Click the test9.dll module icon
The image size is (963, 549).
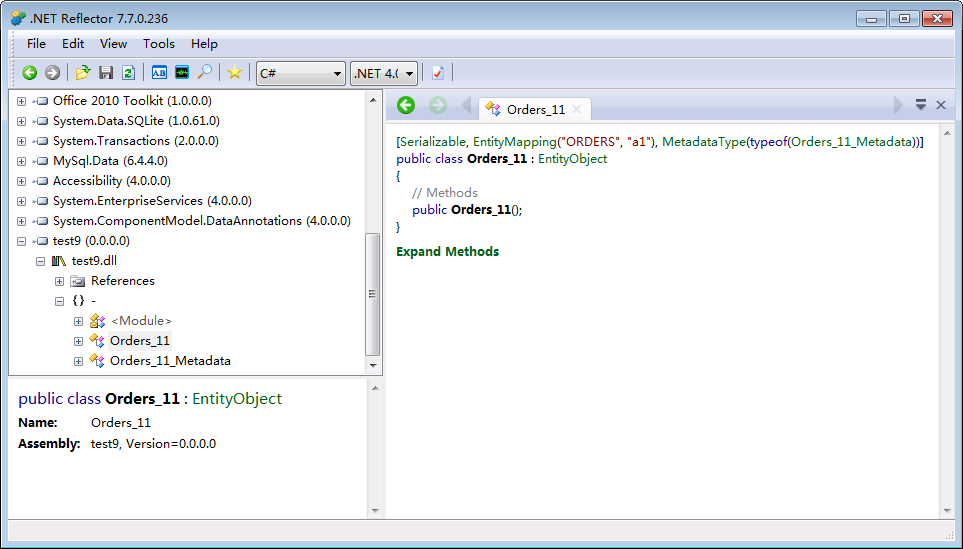click(x=59, y=261)
